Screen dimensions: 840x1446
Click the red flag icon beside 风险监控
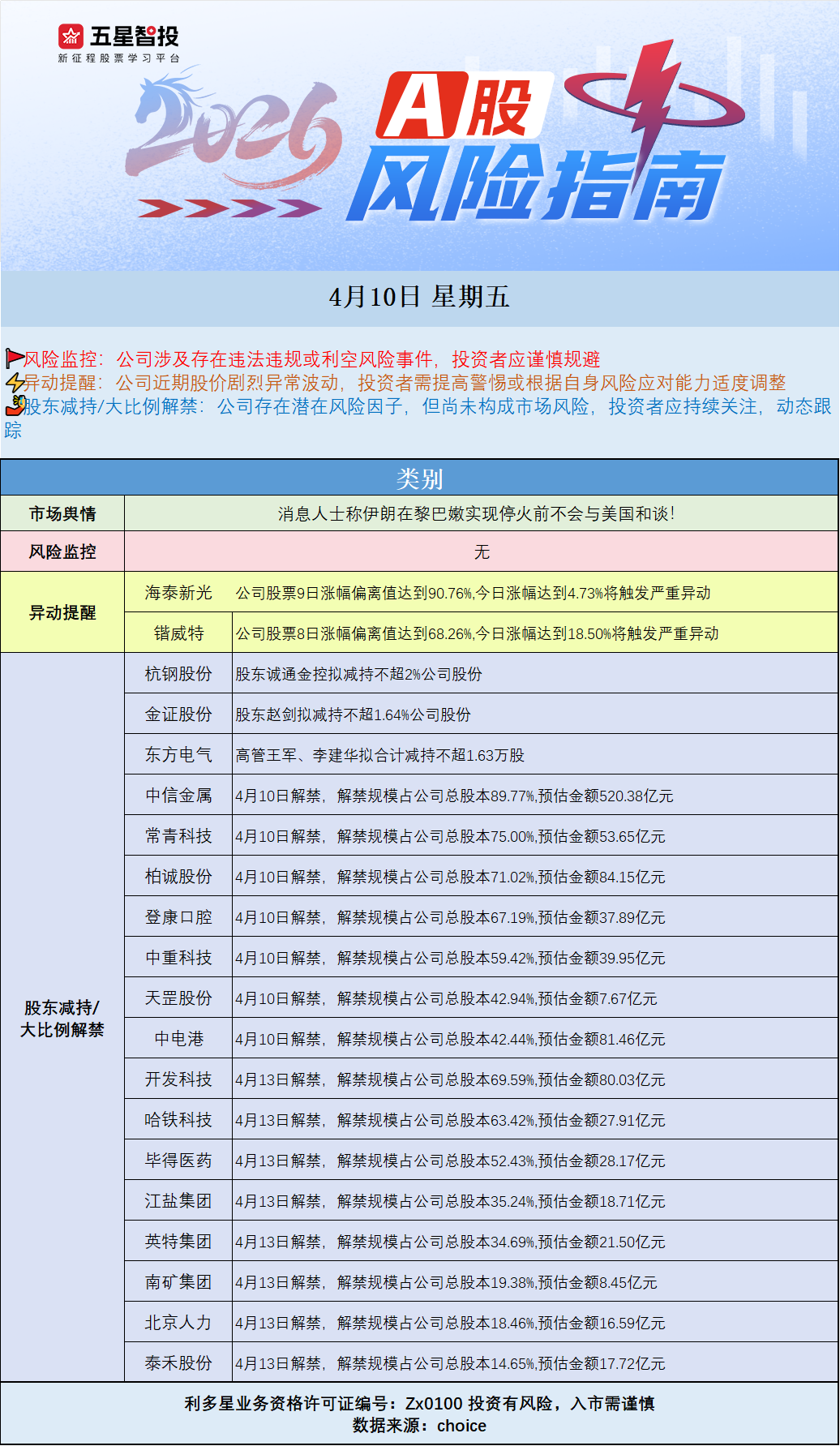pos(14,358)
